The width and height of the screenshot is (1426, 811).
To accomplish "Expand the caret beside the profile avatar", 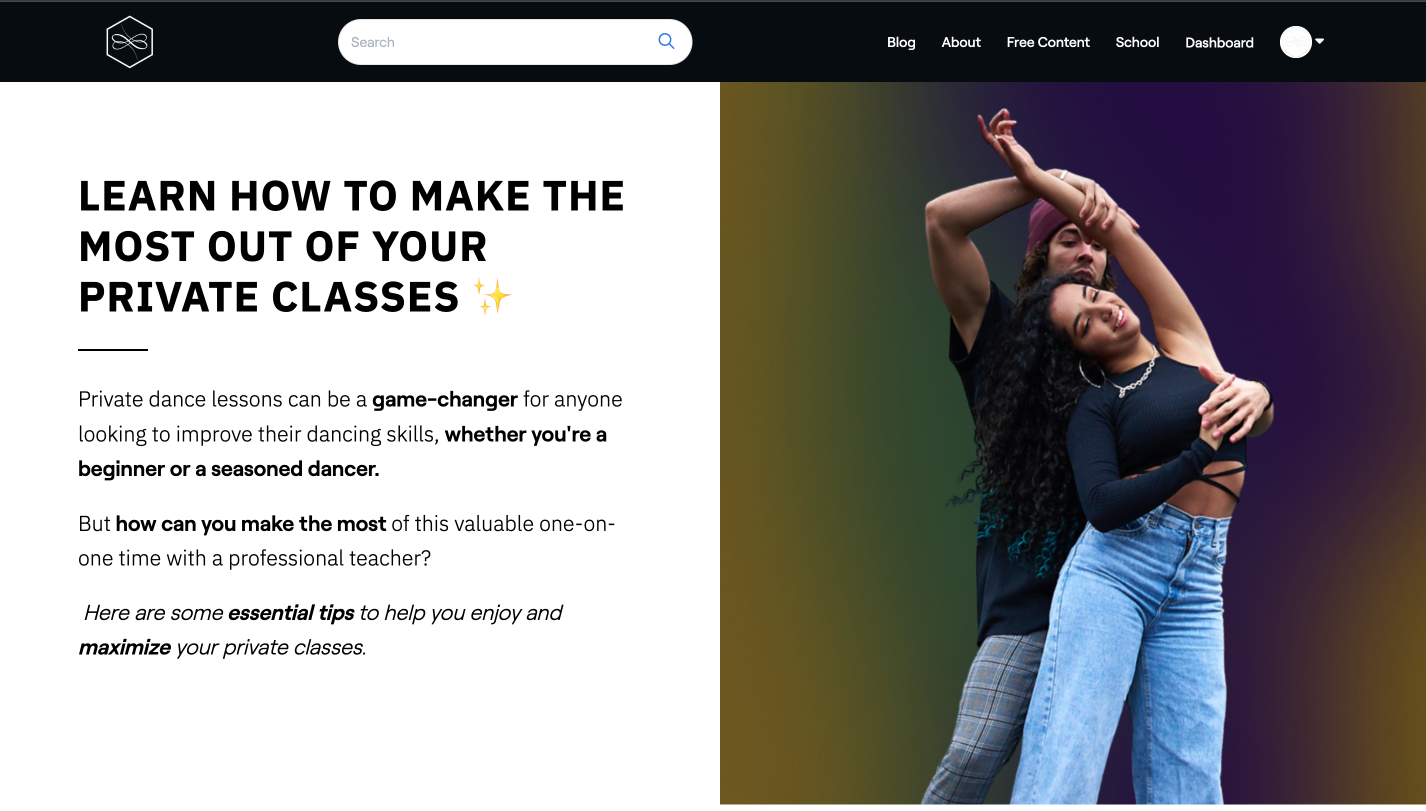I will click(1320, 41).
